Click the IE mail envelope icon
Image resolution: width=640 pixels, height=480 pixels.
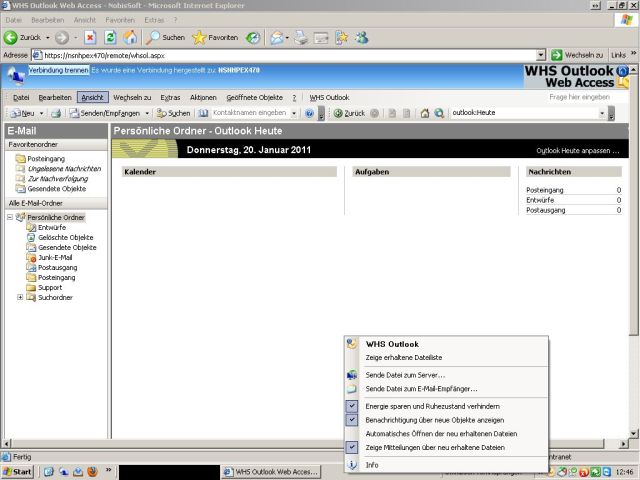pyautogui.click(x=277, y=38)
